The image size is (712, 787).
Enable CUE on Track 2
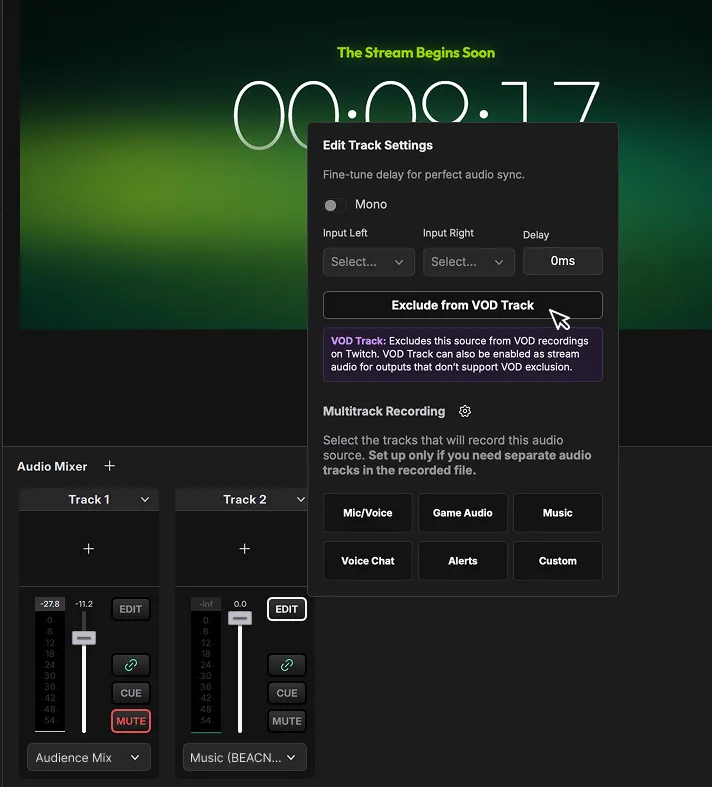click(x=287, y=693)
